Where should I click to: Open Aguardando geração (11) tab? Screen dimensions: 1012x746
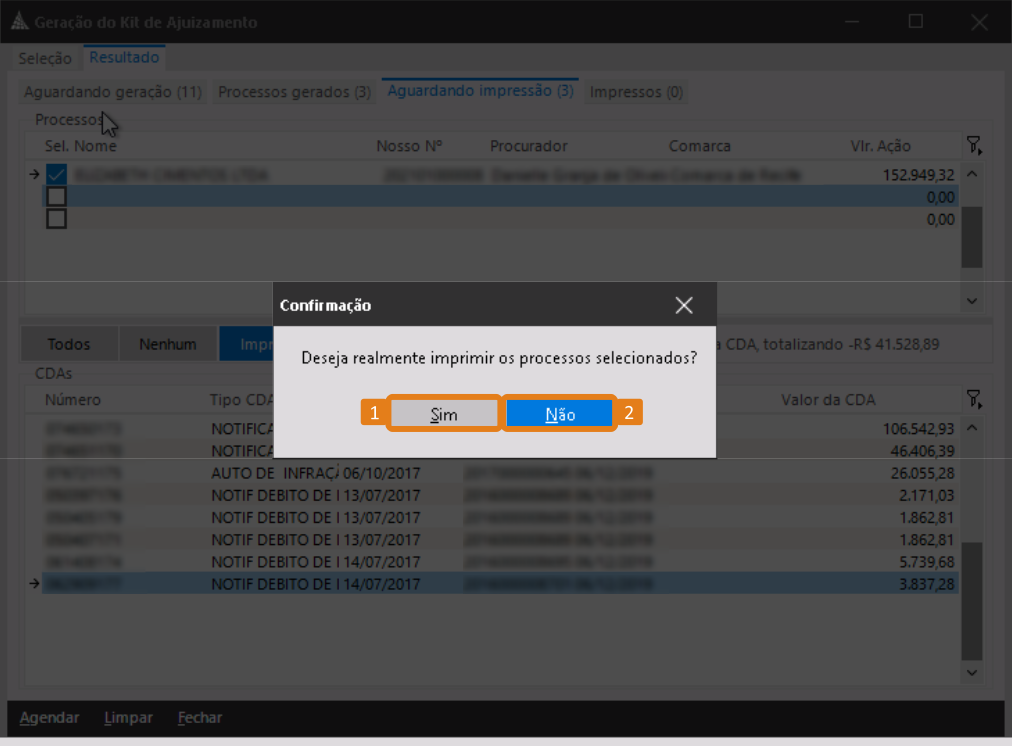pos(113,92)
